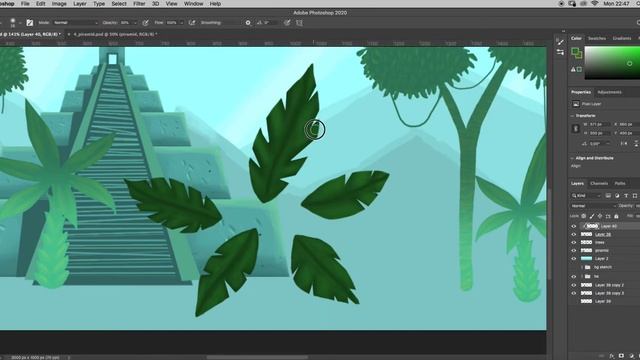Open smoothing options gear
This screenshot has height=360, width=640.
248,23
